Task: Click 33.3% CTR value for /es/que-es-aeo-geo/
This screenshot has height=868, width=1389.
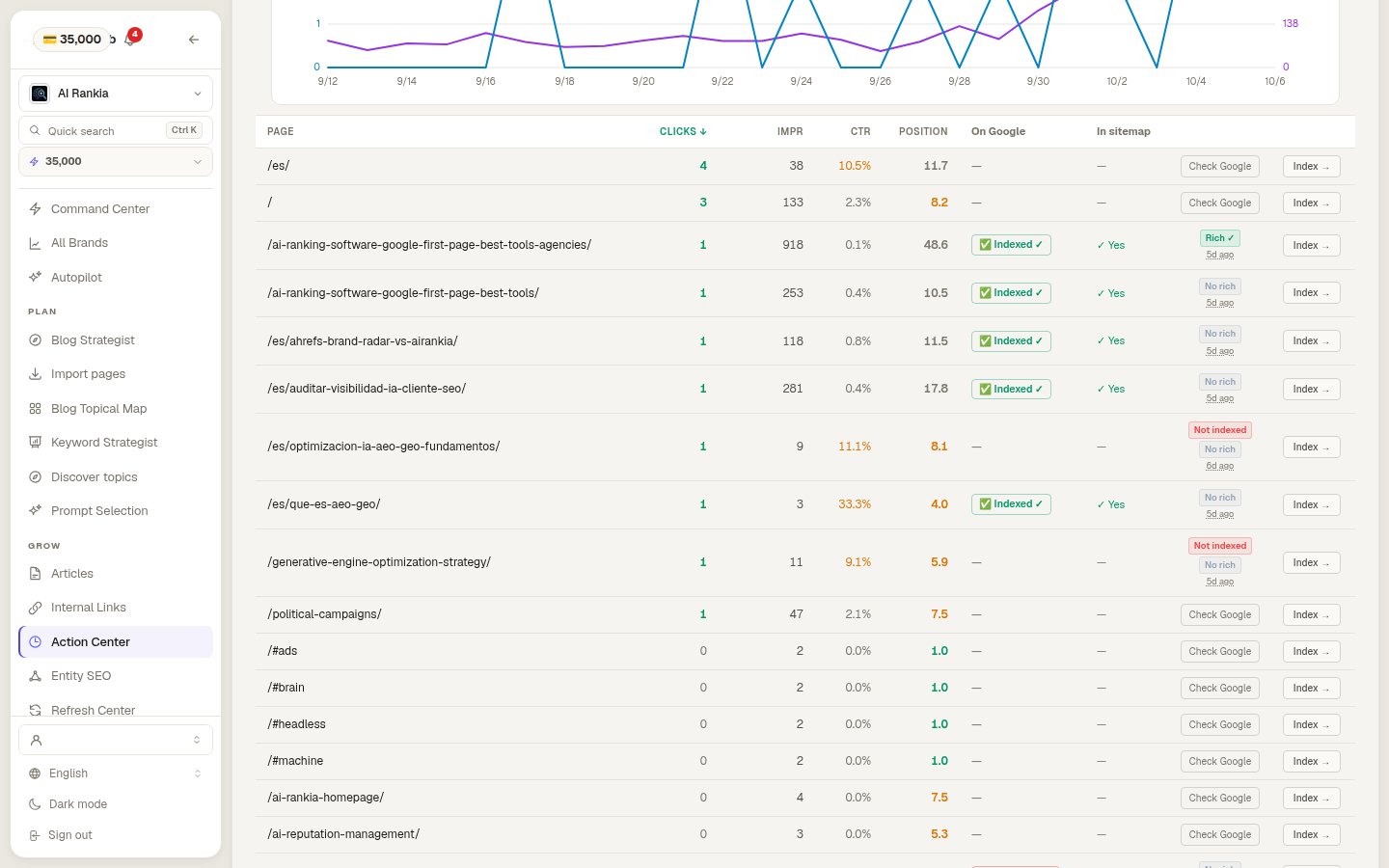Action: (x=855, y=504)
